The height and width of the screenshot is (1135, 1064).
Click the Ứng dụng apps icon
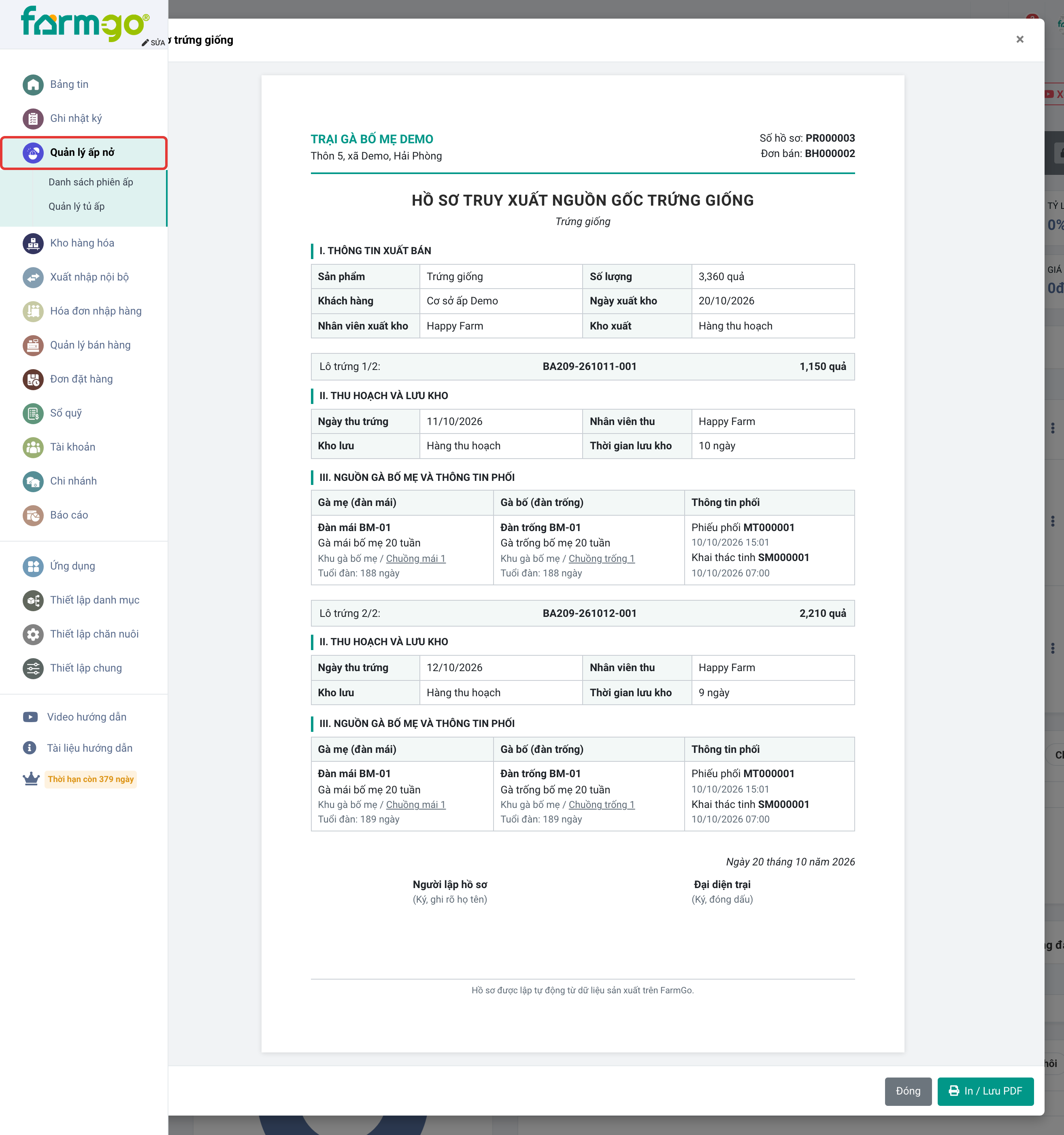(33, 566)
